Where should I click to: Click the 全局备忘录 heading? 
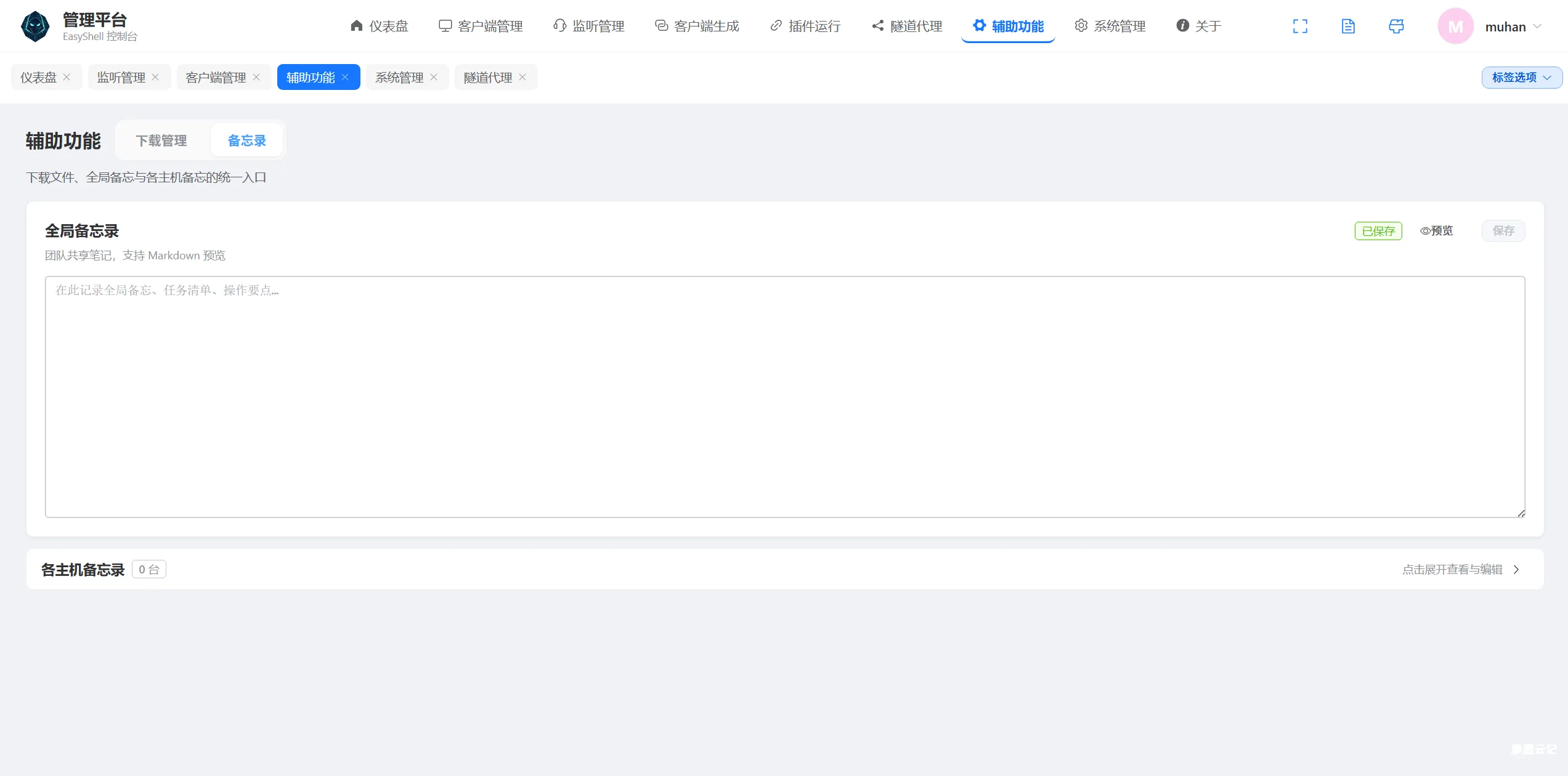pyautogui.click(x=82, y=231)
